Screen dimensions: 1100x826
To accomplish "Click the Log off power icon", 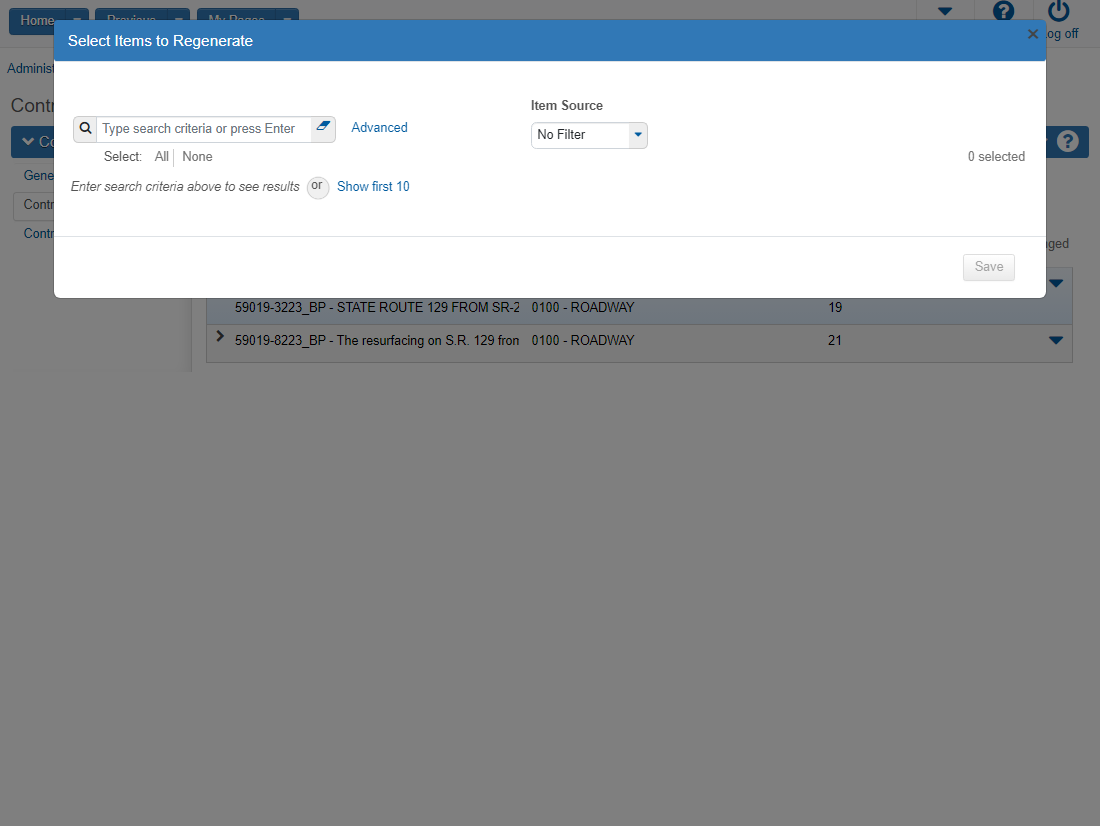I will (1058, 12).
